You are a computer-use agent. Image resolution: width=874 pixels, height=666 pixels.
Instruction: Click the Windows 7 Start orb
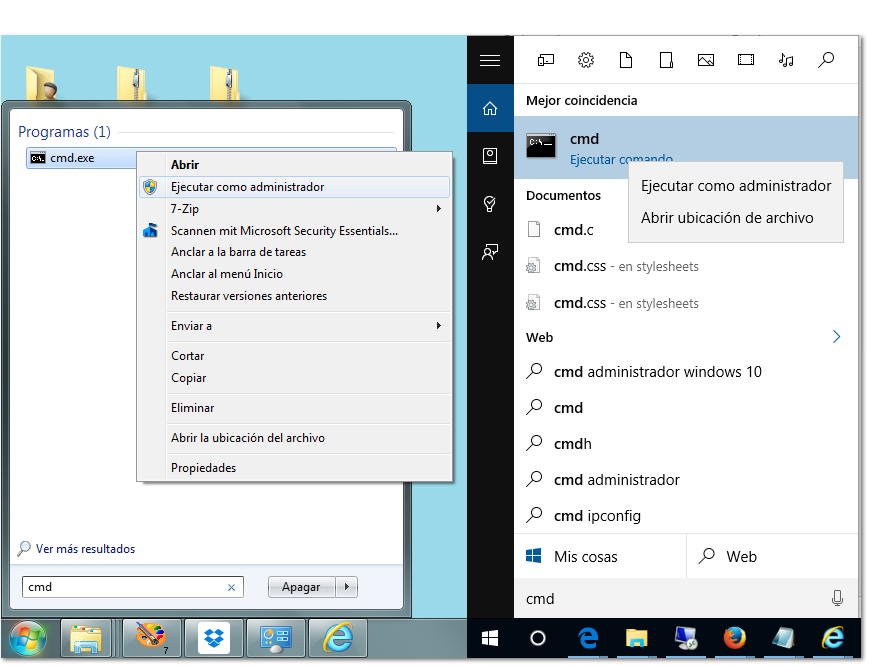coord(27,638)
